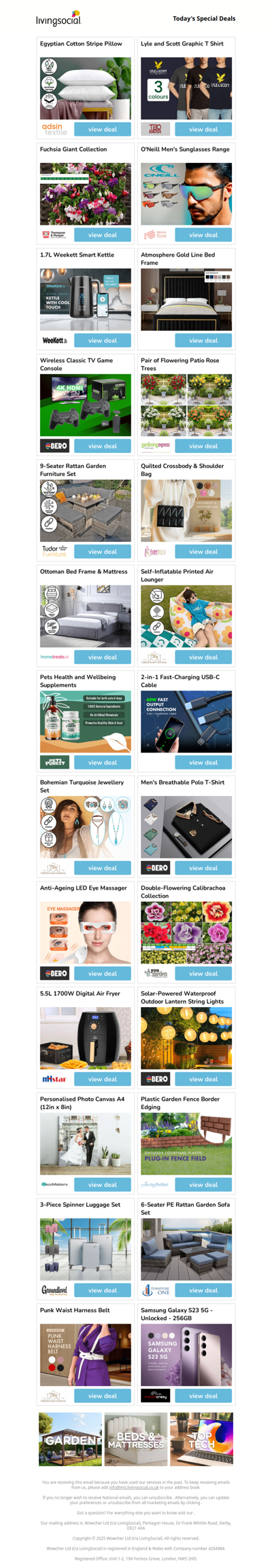Click the LivingSocial logo
The image size is (272, 1568).
pos(58,18)
